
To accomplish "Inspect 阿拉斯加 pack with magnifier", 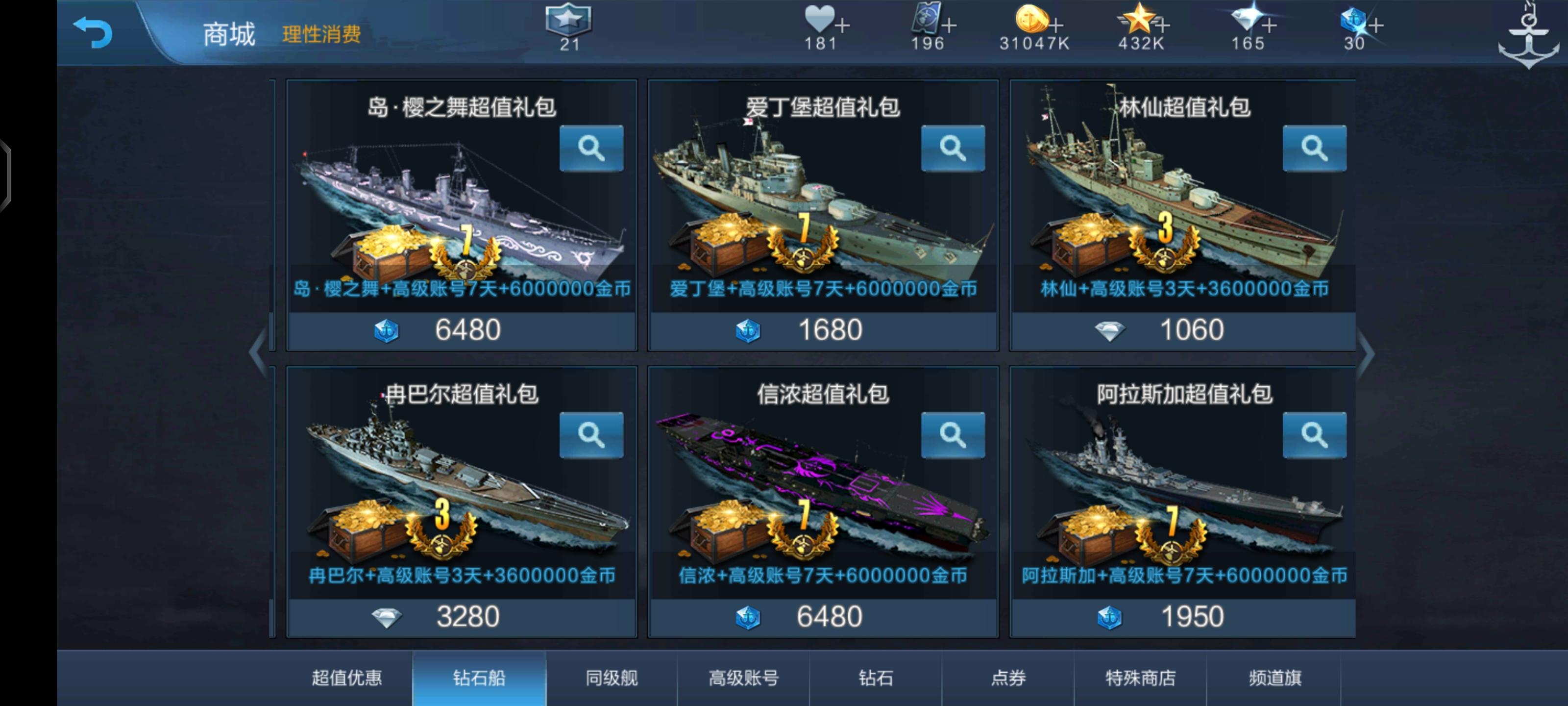I will tap(1314, 435).
